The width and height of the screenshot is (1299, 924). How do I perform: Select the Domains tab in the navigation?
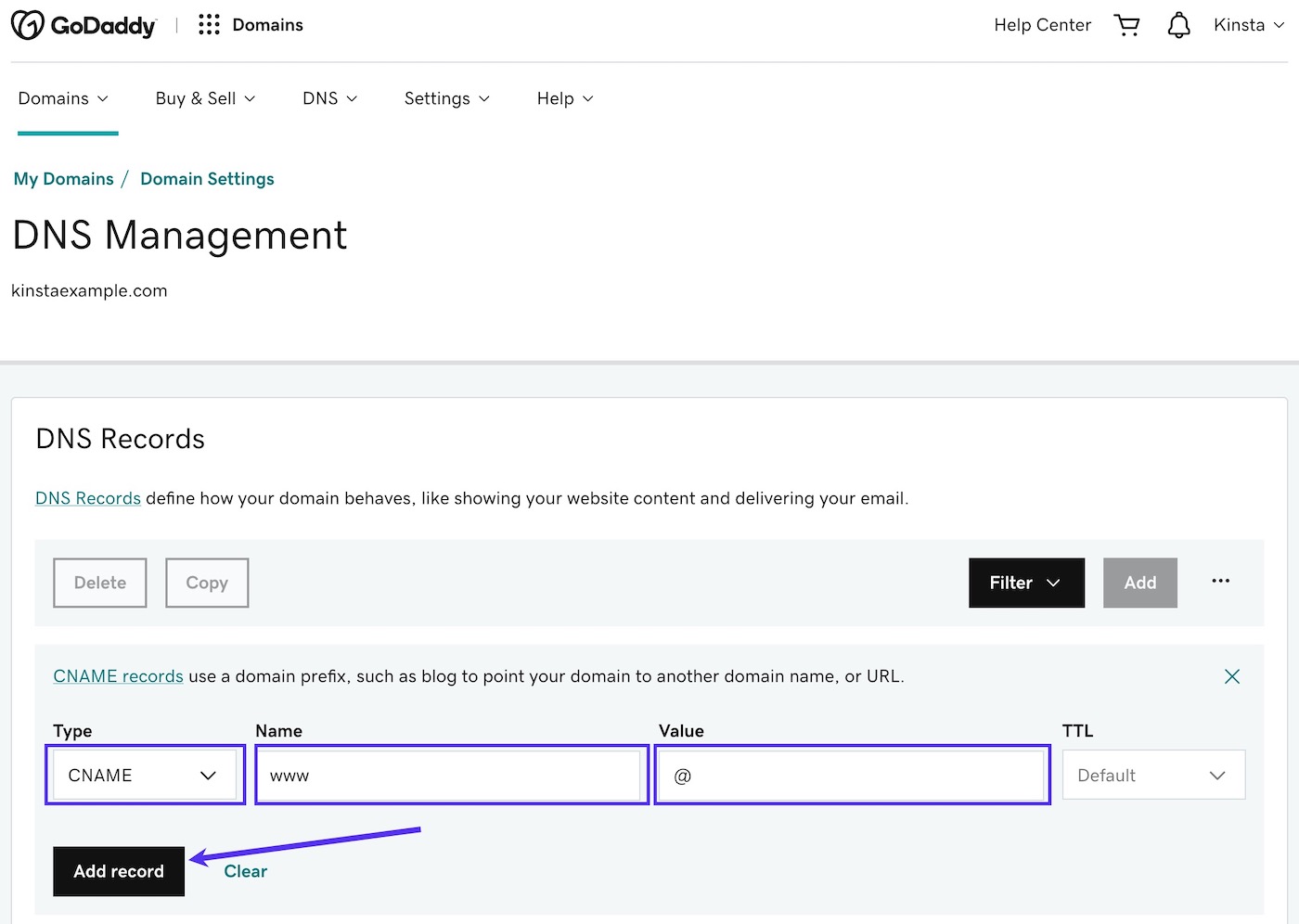point(62,98)
